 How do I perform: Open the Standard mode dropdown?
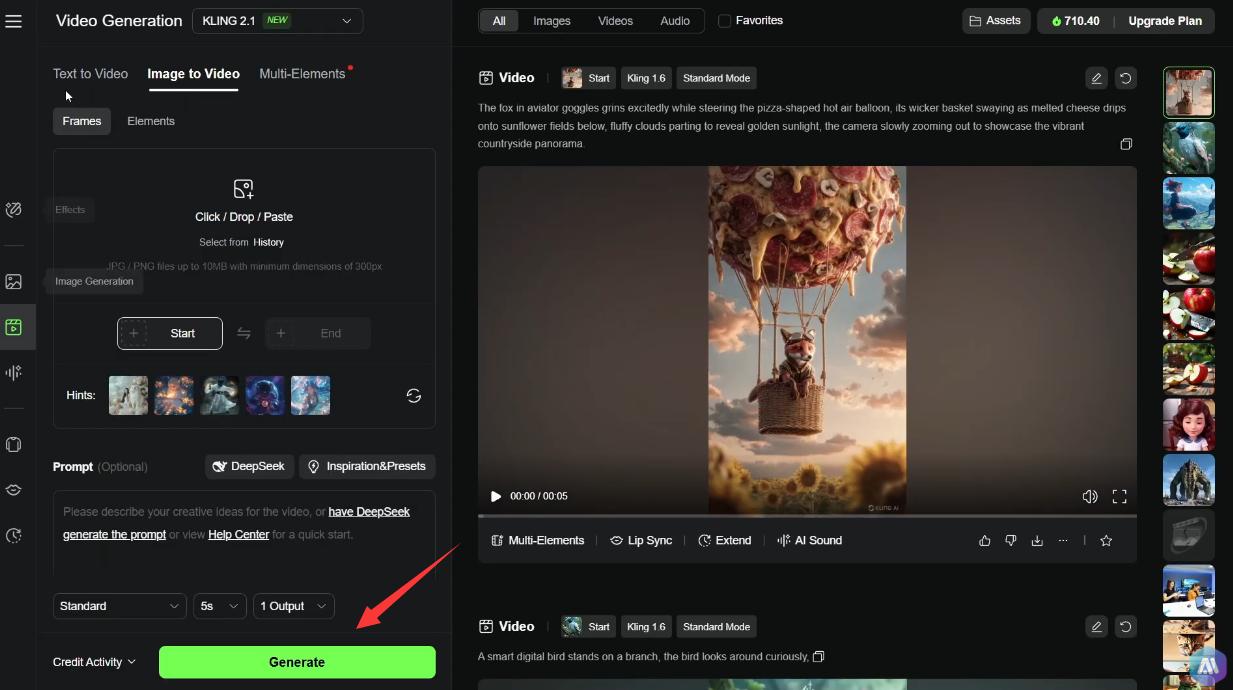click(x=119, y=606)
